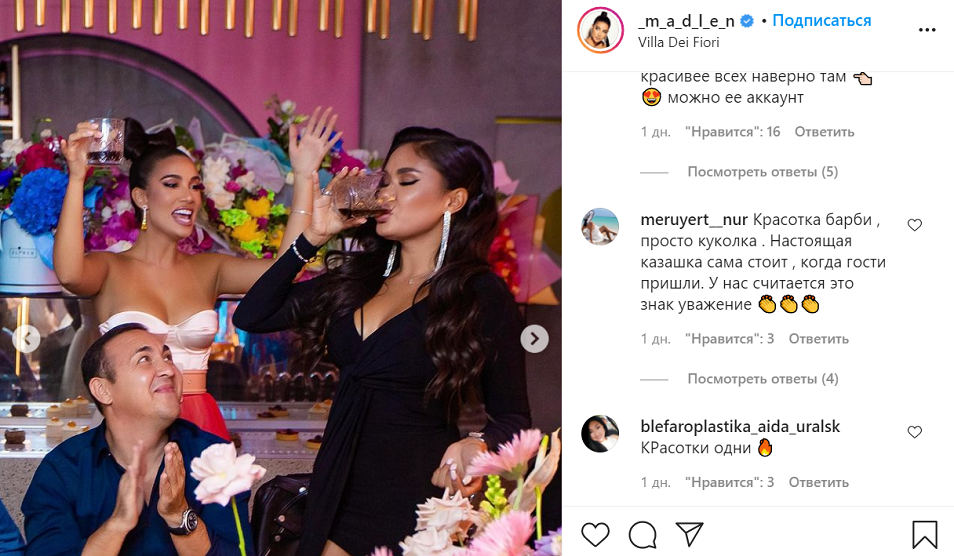This screenshot has height=556, width=954.
Task: Open the _m_a_d_l_e_n profile name
Action: coord(686,21)
